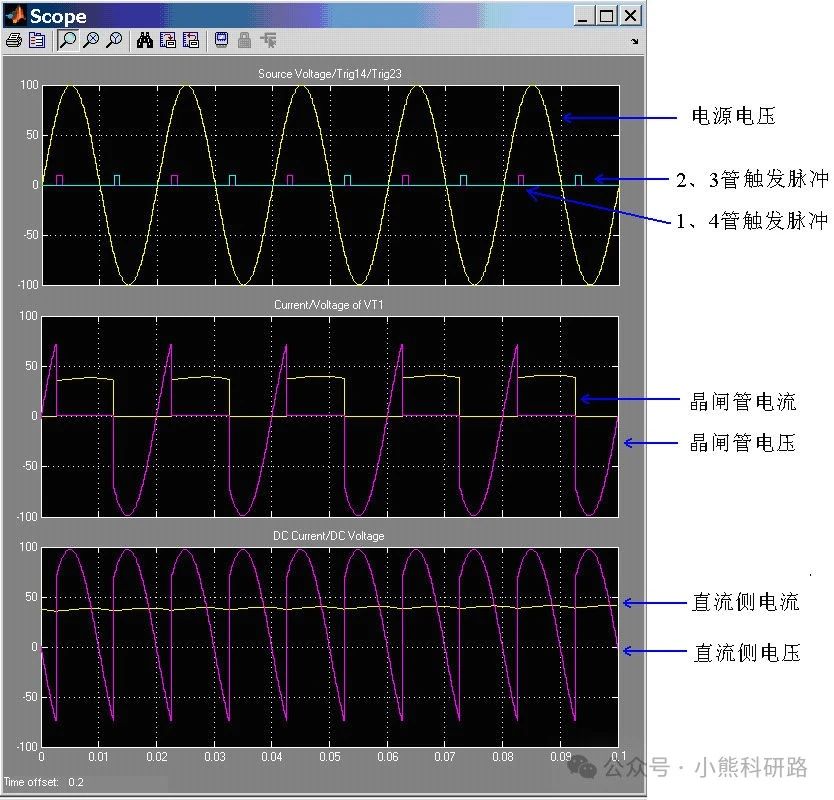Click the 'Time offset: 0.2' status text
The height and width of the screenshot is (800, 834).
point(44,782)
